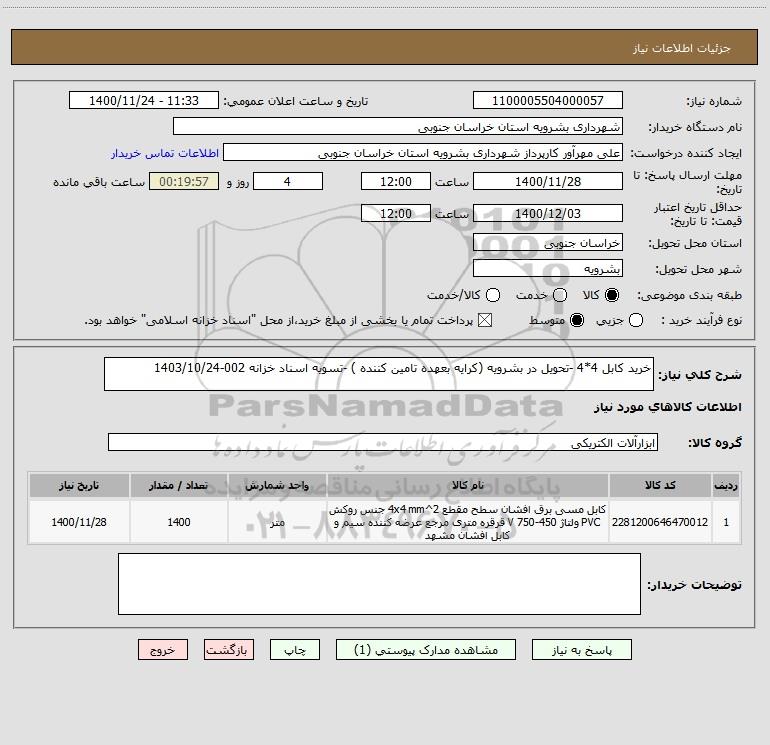770x745 pixels.
Task: Click the price validity time 12:00 field
Action: (x=396, y=213)
